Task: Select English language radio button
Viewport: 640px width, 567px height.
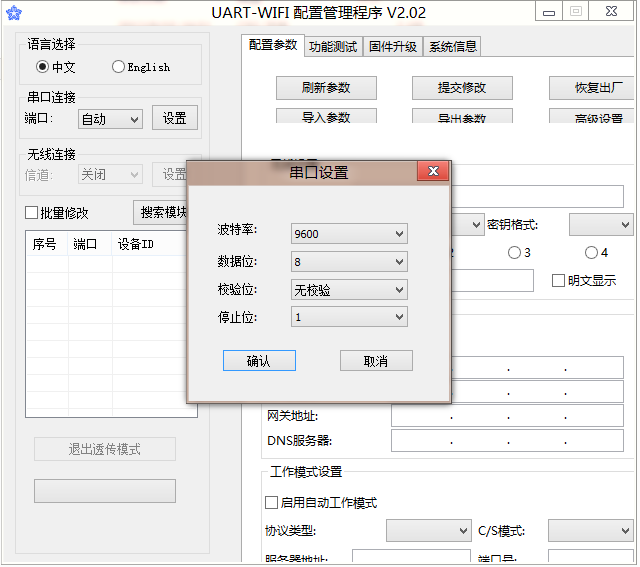Action: pyautogui.click(x=118, y=67)
